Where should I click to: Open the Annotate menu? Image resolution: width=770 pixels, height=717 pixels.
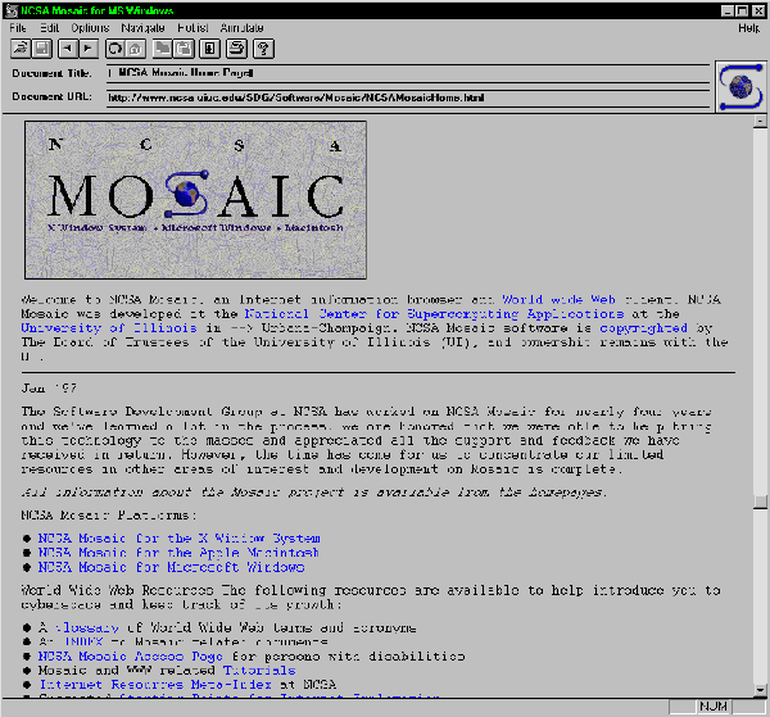point(242,28)
